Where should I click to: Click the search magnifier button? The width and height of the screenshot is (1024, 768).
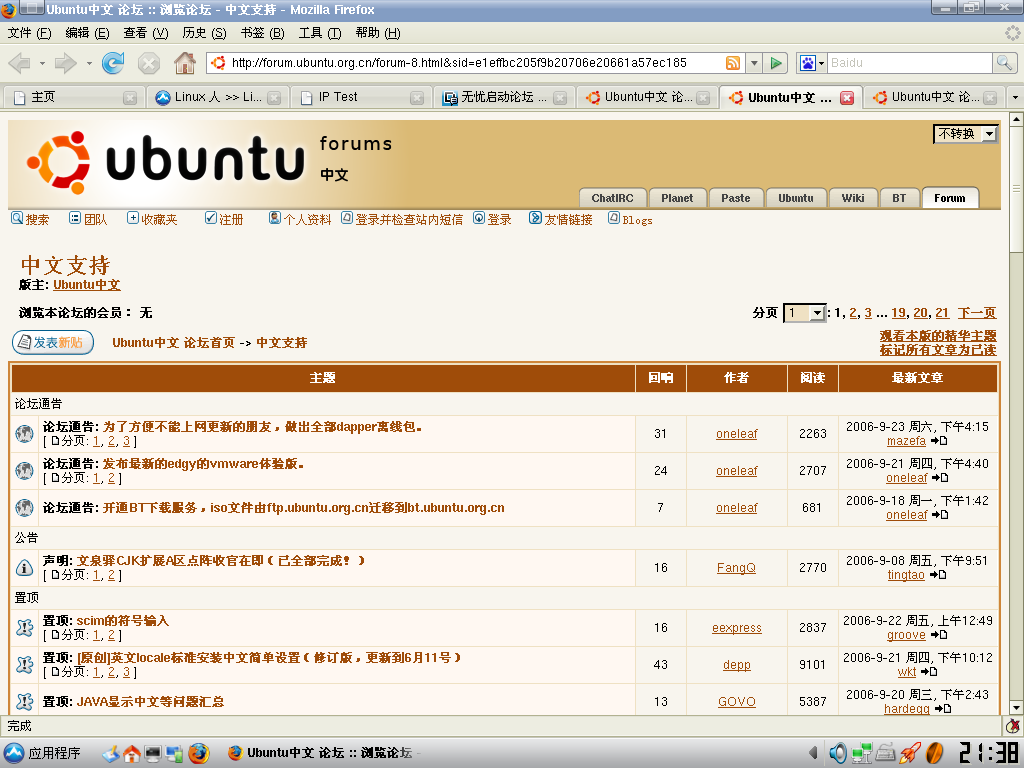tap(1004, 63)
